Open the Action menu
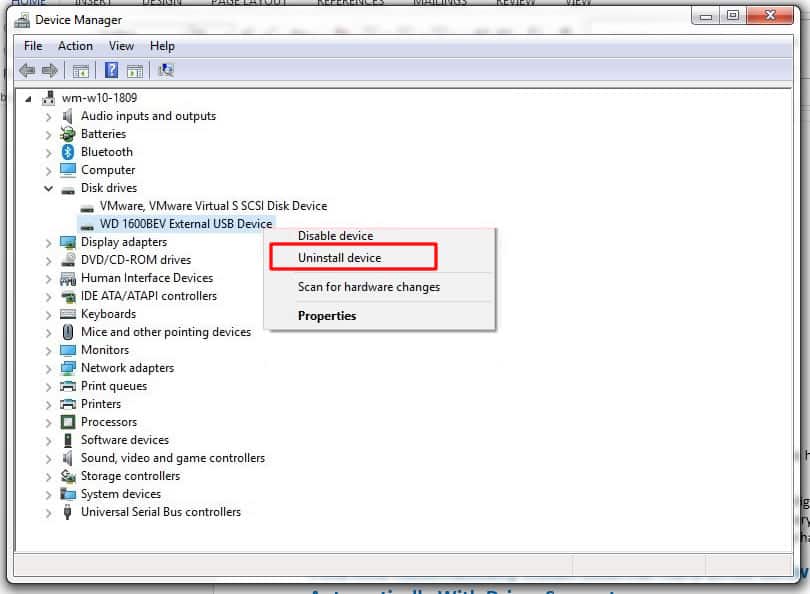Screen dimensions: 810x594 click(x=75, y=46)
